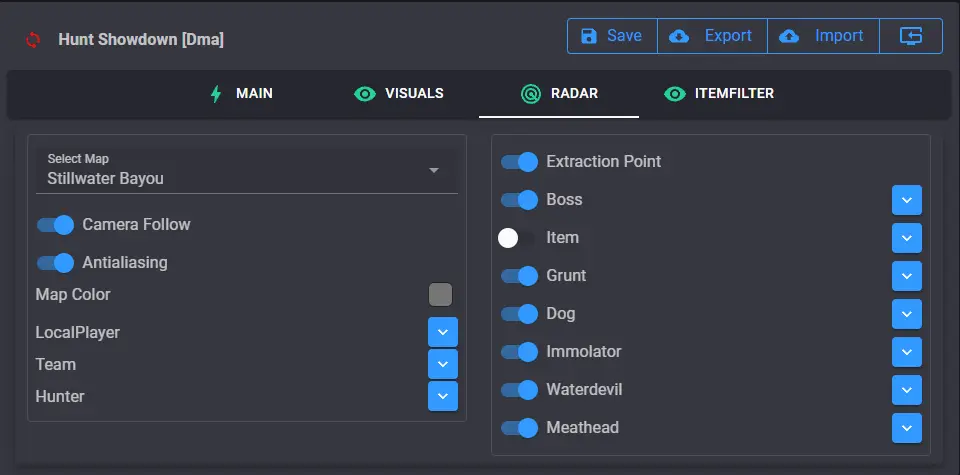
Task: Expand the Boss options chevron
Action: click(907, 200)
